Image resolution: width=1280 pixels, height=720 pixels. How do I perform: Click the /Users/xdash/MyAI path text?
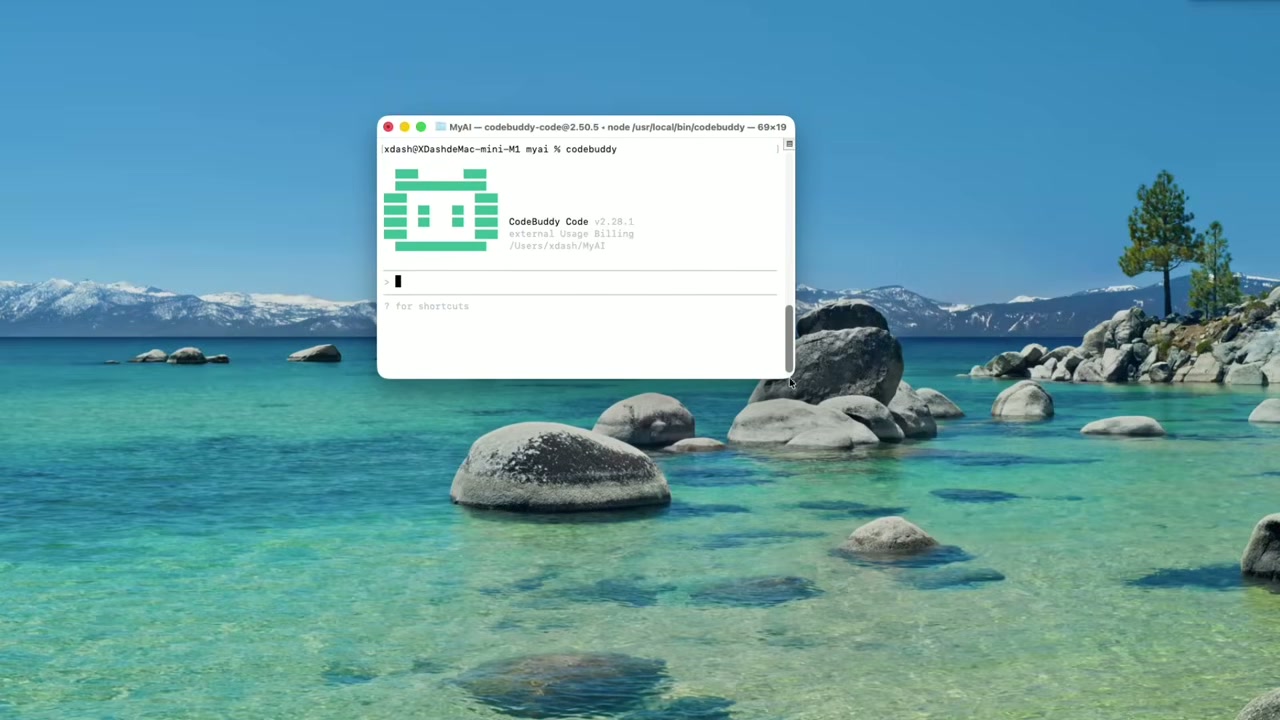557,246
